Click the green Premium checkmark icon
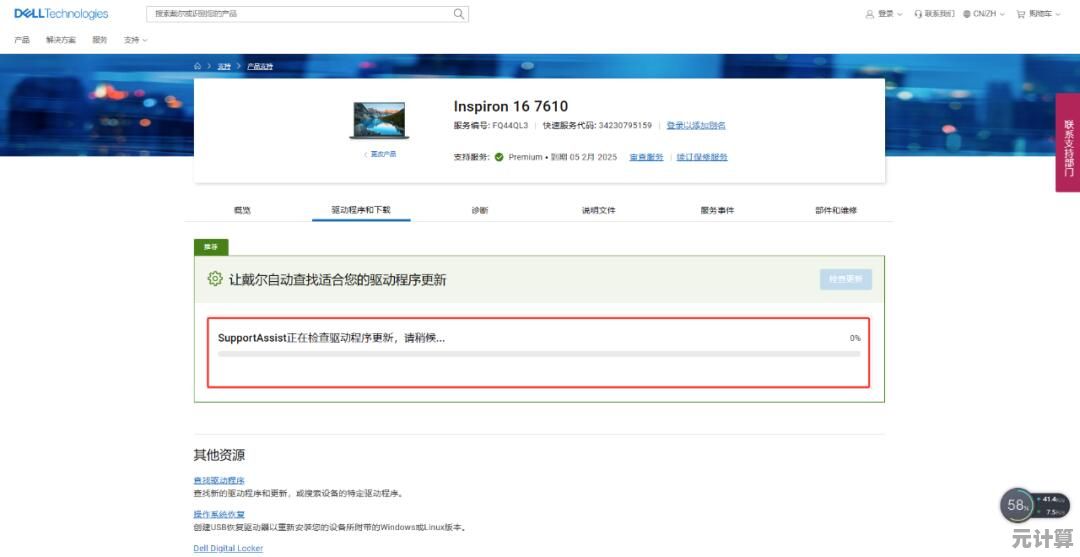 [499, 157]
